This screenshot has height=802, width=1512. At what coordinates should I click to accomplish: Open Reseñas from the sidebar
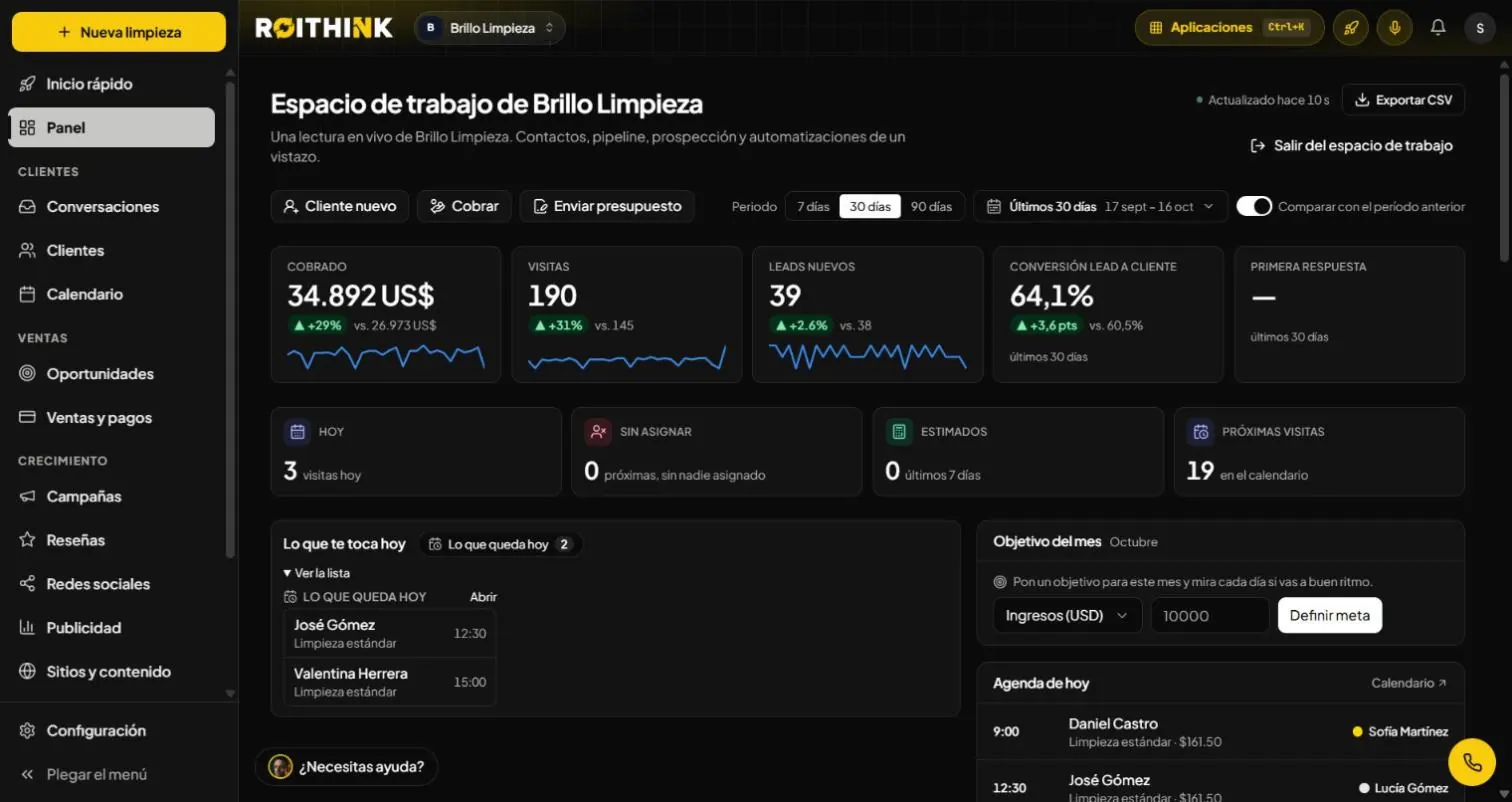112,540
